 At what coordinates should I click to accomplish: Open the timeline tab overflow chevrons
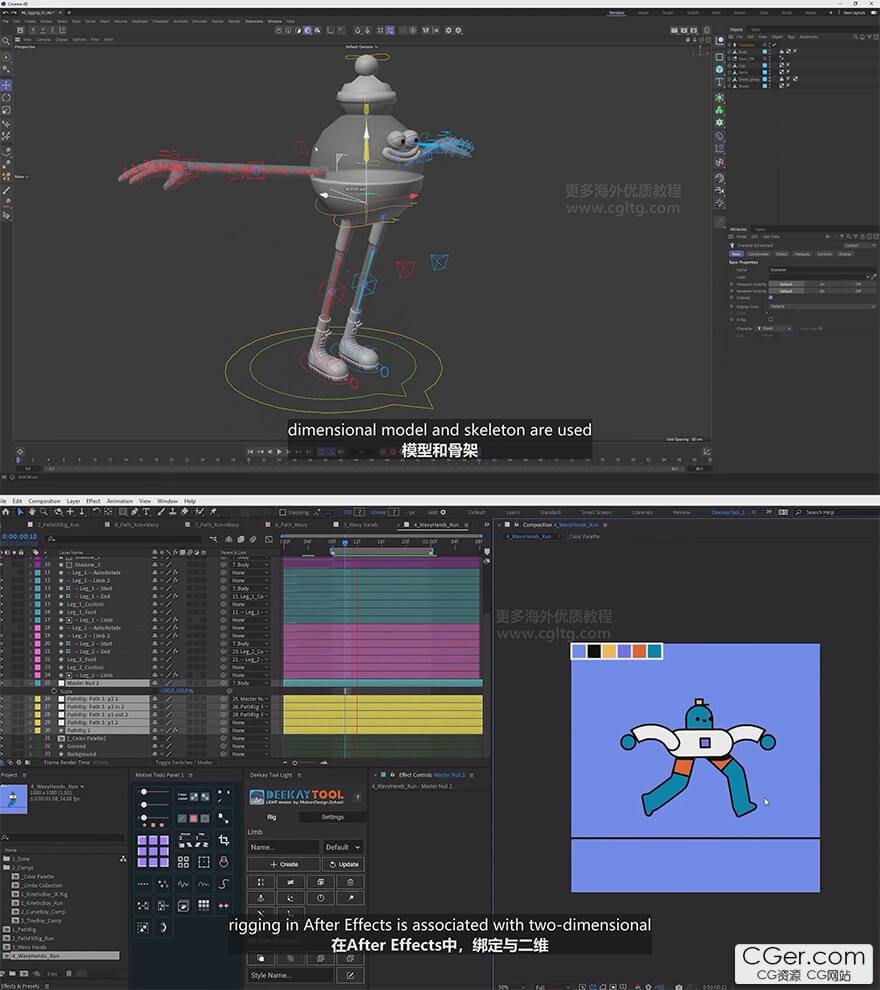pos(486,525)
